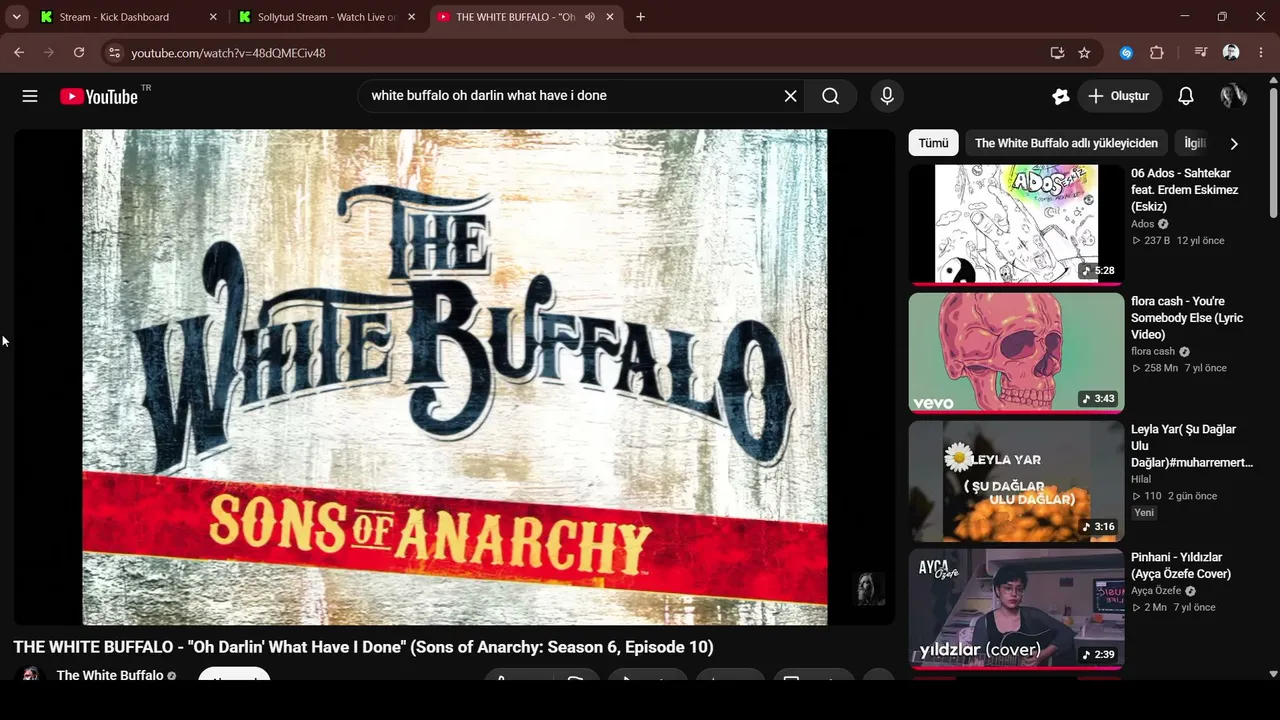Bookmark this page with the star icon
This screenshot has width=1280, height=720.
[1084, 53]
